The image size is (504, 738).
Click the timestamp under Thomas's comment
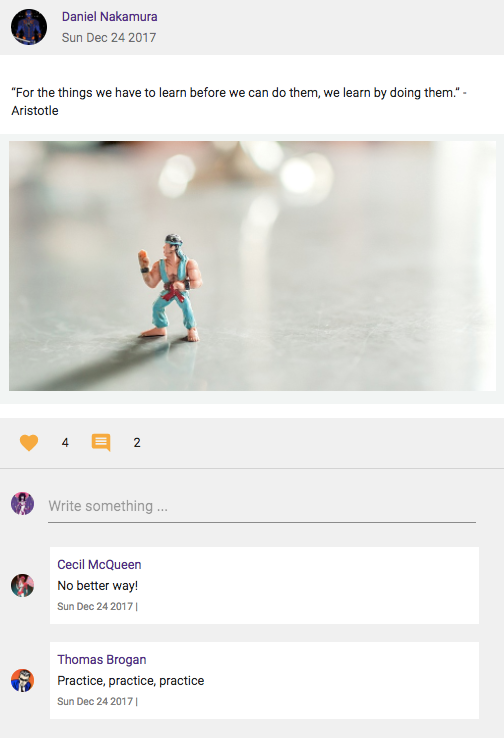pyautogui.click(x=97, y=701)
